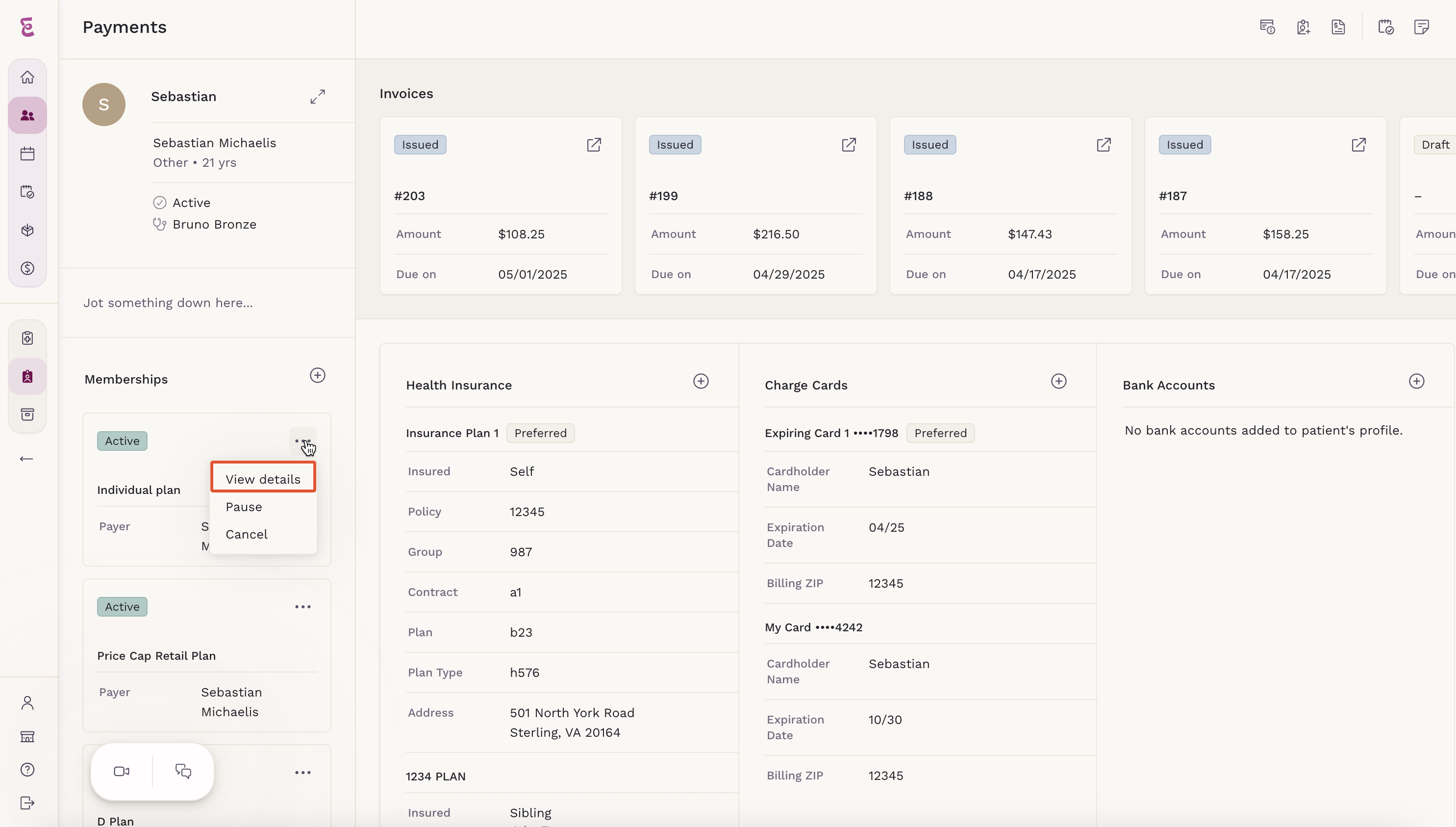Open the archive box sidebar icon
The width and height of the screenshot is (1456, 827).
27,414
